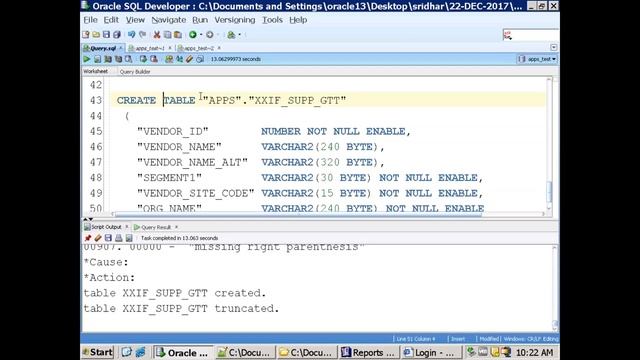640x360 pixels.
Task: Click the Redo icon
Action: pyautogui.click(x=142, y=35)
